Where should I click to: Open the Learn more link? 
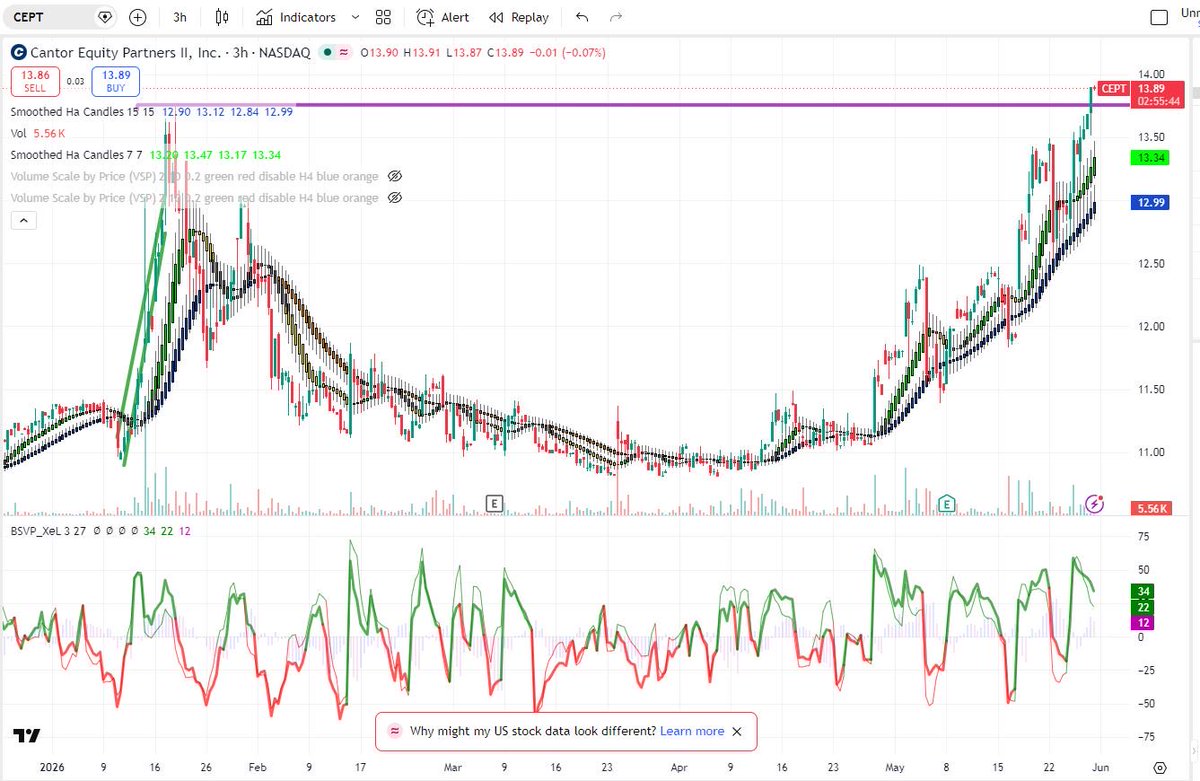(691, 731)
